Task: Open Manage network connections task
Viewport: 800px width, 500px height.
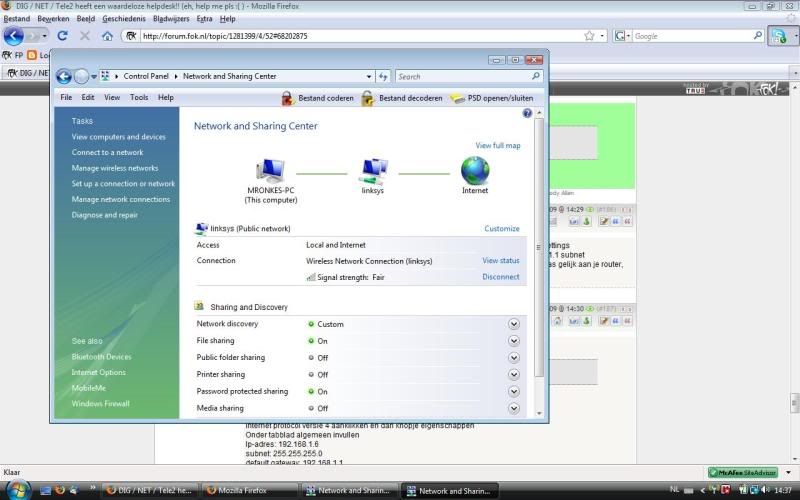Action: pos(121,199)
